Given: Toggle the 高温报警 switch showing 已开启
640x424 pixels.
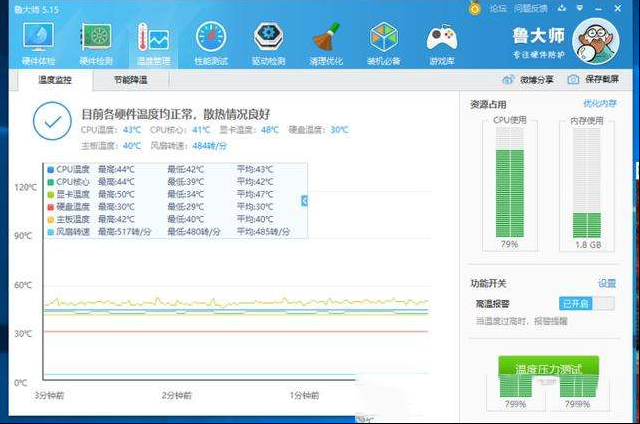Looking at the screenshot, I should pyautogui.click(x=587, y=304).
